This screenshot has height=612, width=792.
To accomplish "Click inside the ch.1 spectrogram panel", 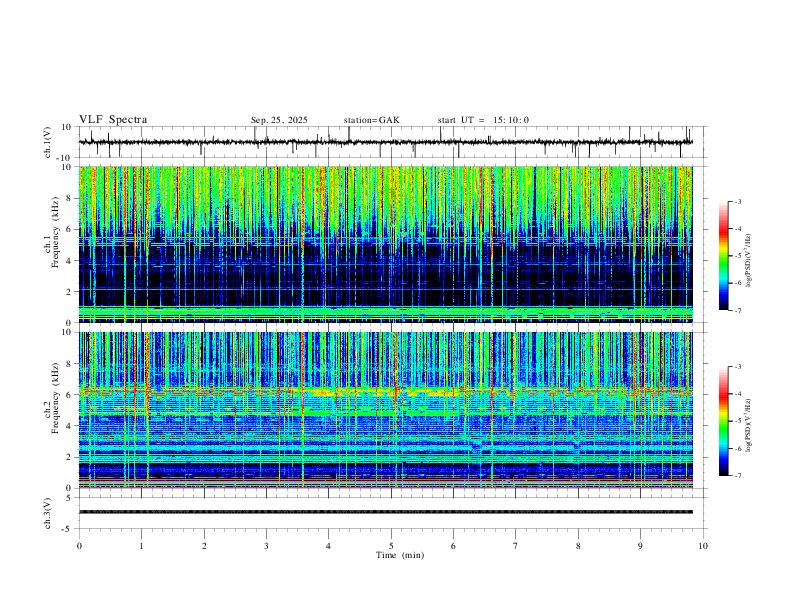I will click(x=385, y=244).
